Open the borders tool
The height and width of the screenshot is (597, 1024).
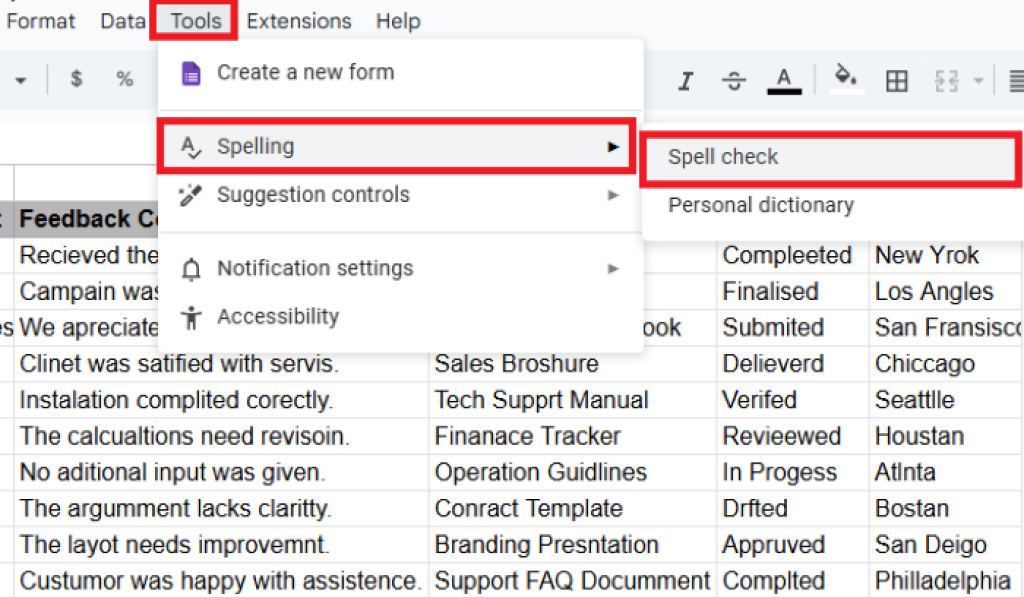click(897, 81)
